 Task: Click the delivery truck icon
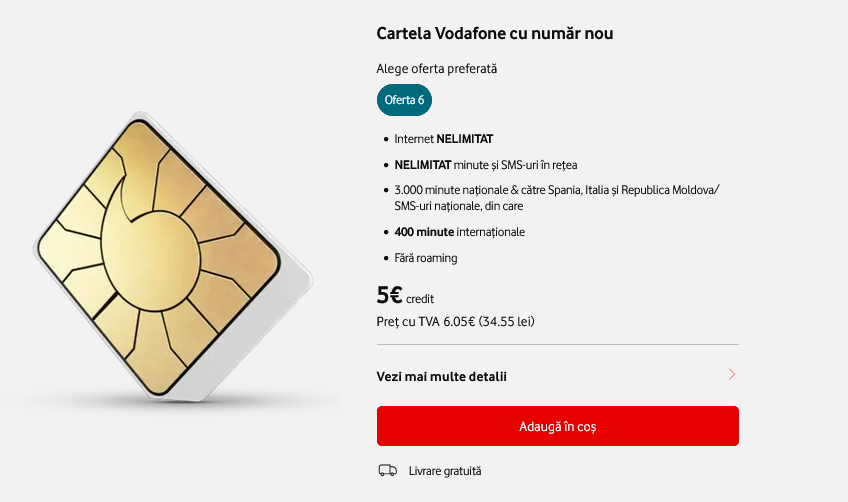click(387, 470)
